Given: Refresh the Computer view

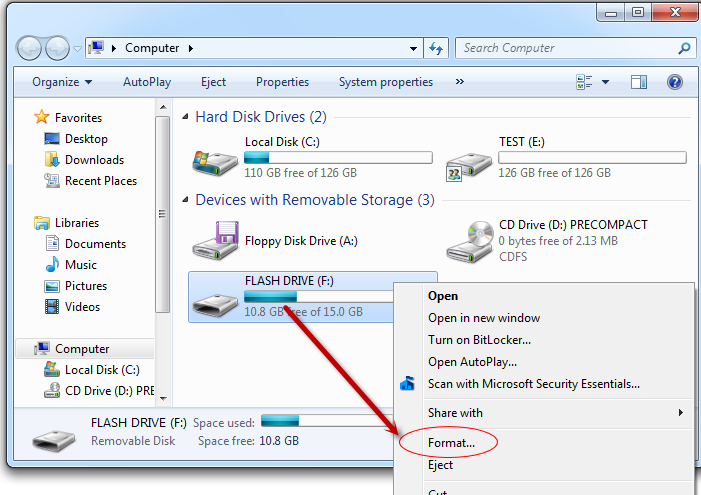Looking at the screenshot, I should (436, 48).
